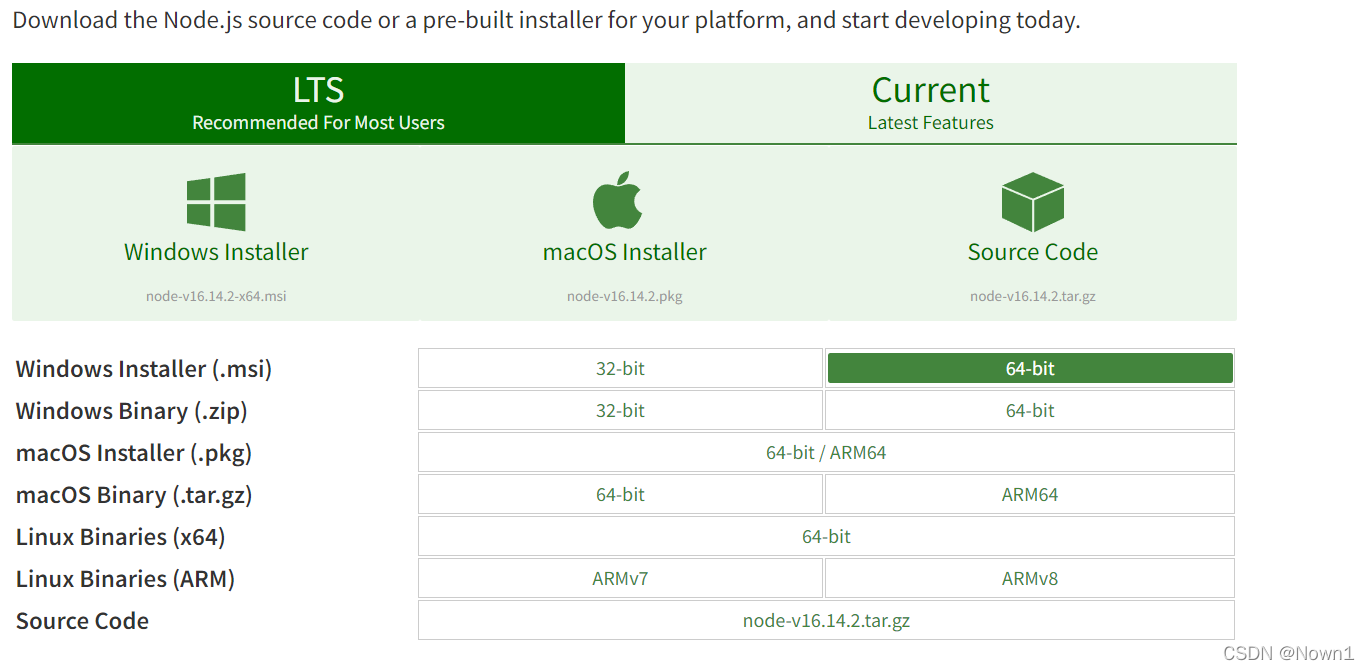The width and height of the screenshot is (1370, 670).
Task: Click the Windows Installer (.msi) row label
Action: (144, 369)
